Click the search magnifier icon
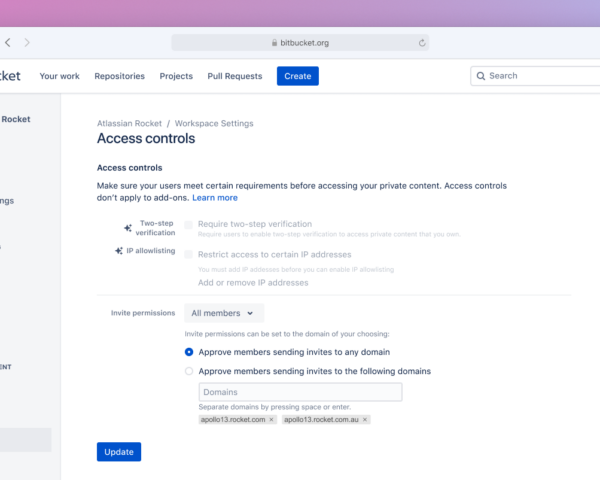600x480 pixels. pyautogui.click(x=481, y=76)
